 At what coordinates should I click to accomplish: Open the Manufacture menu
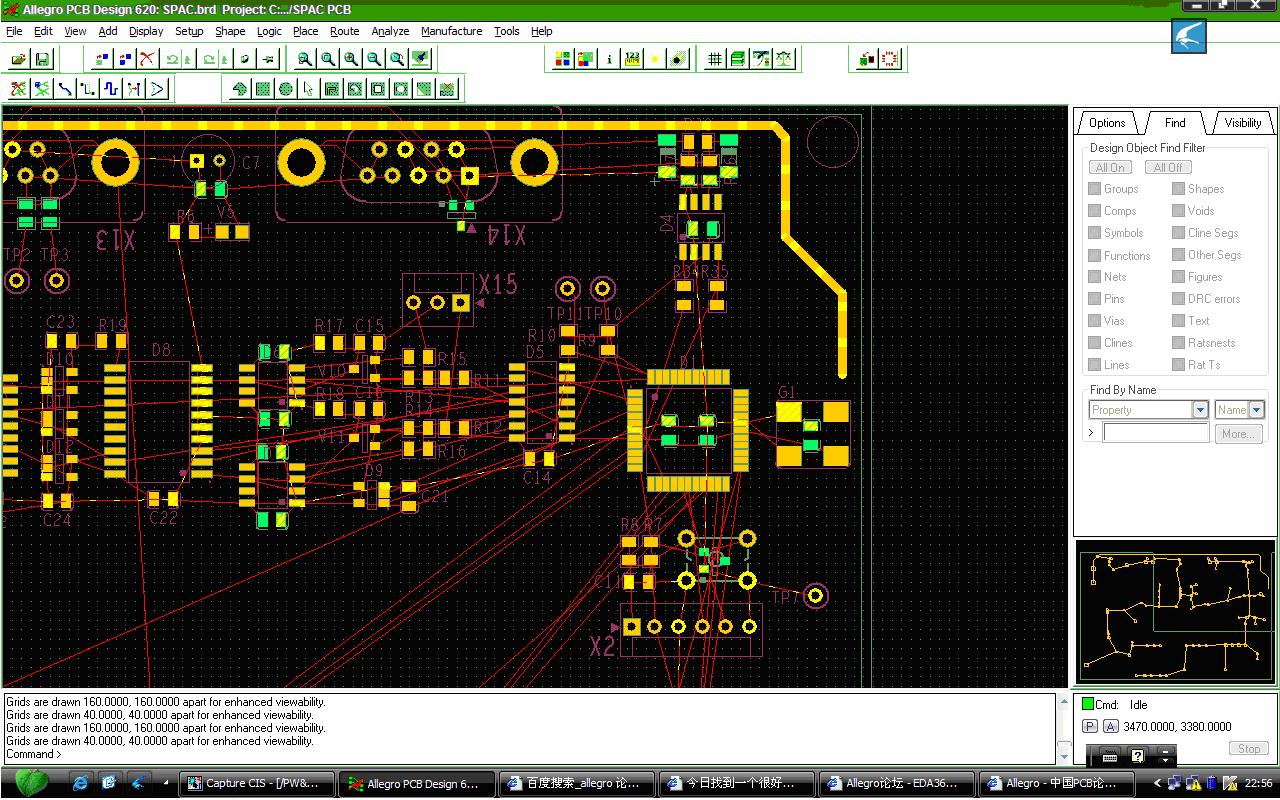(451, 31)
